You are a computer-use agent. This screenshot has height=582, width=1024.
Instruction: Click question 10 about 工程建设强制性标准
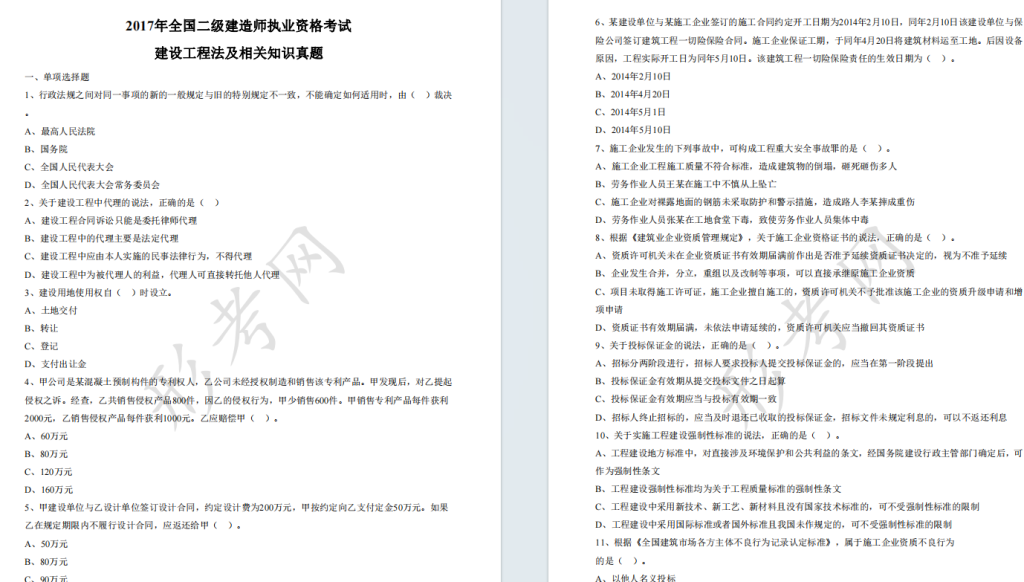click(717, 435)
